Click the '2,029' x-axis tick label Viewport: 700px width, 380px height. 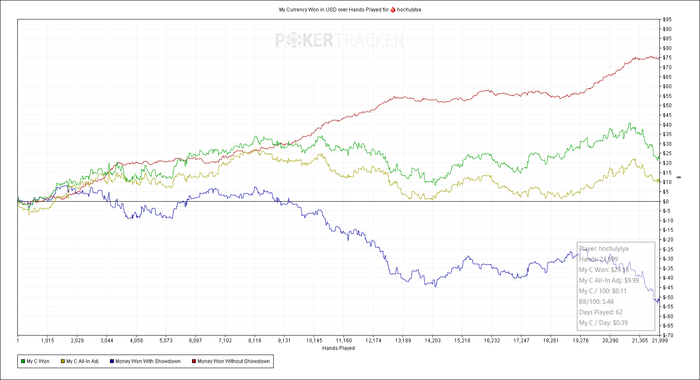click(77, 340)
